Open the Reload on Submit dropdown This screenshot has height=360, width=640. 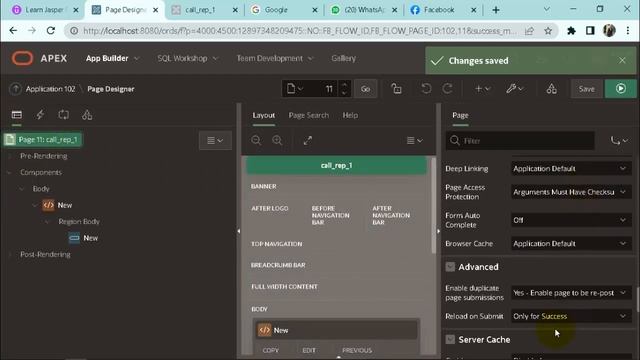coord(571,316)
